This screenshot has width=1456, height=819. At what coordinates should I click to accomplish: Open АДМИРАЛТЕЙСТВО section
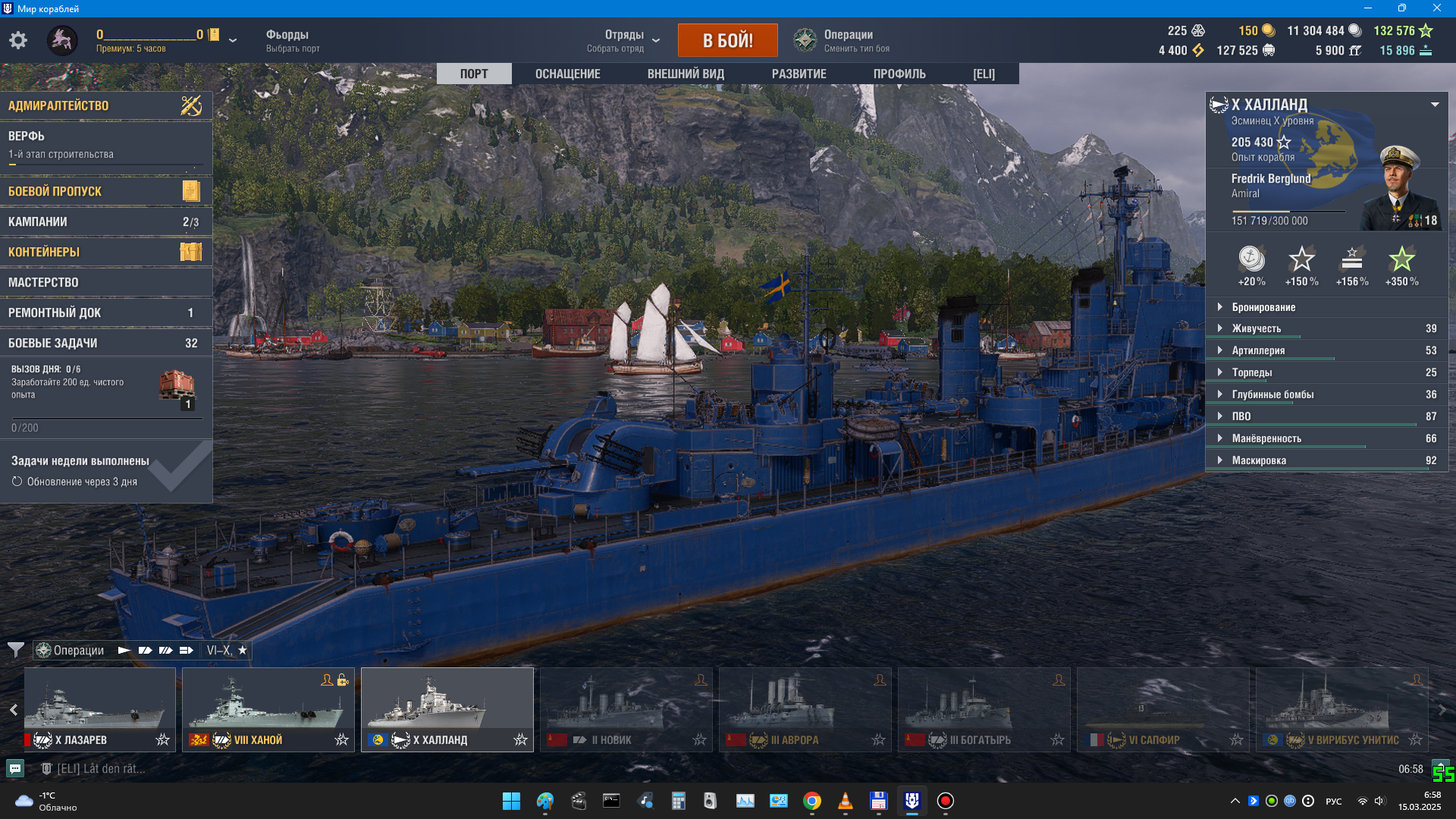click(106, 105)
